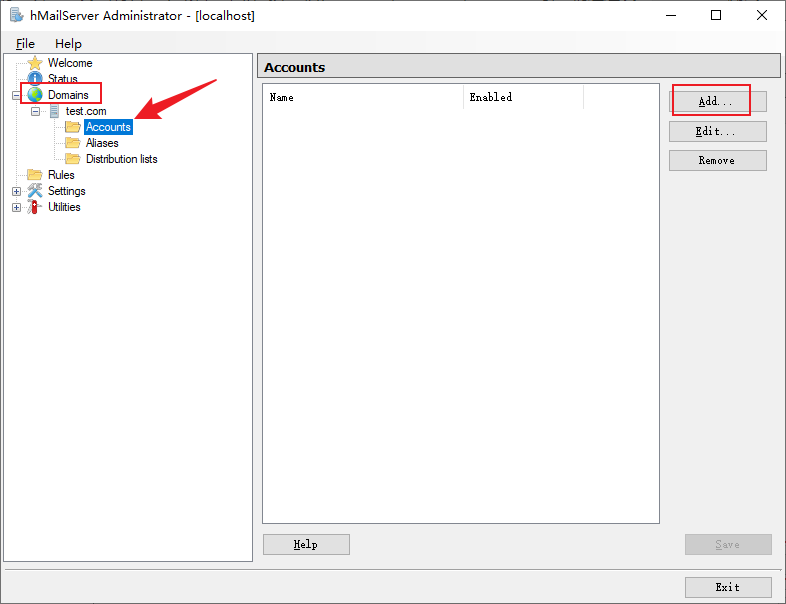Select the Accounts tree label
The height and width of the screenshot is (604, 786).
[x=108, y=127]
